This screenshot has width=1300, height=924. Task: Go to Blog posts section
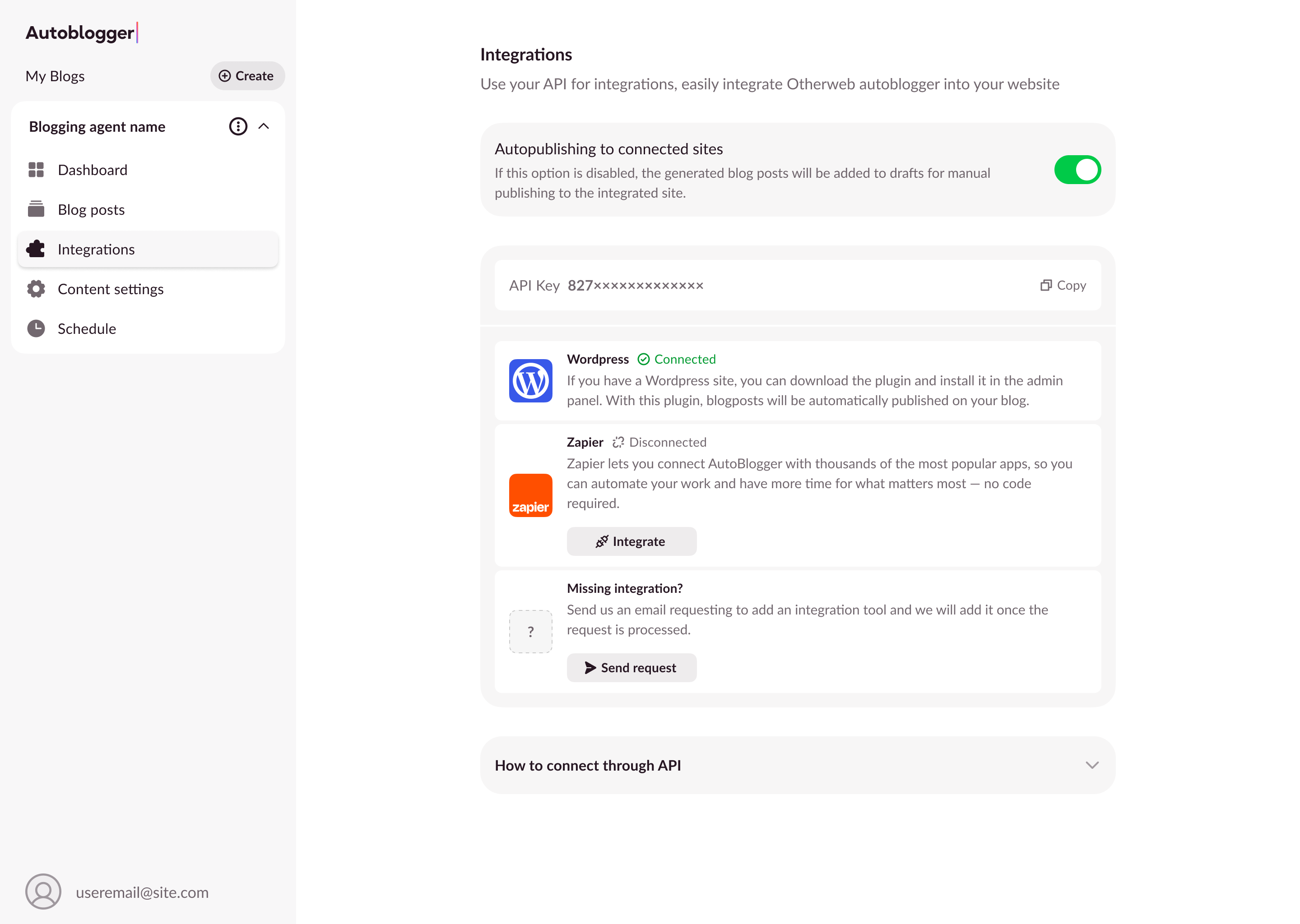pyautogui.click(x=91, y=210)
